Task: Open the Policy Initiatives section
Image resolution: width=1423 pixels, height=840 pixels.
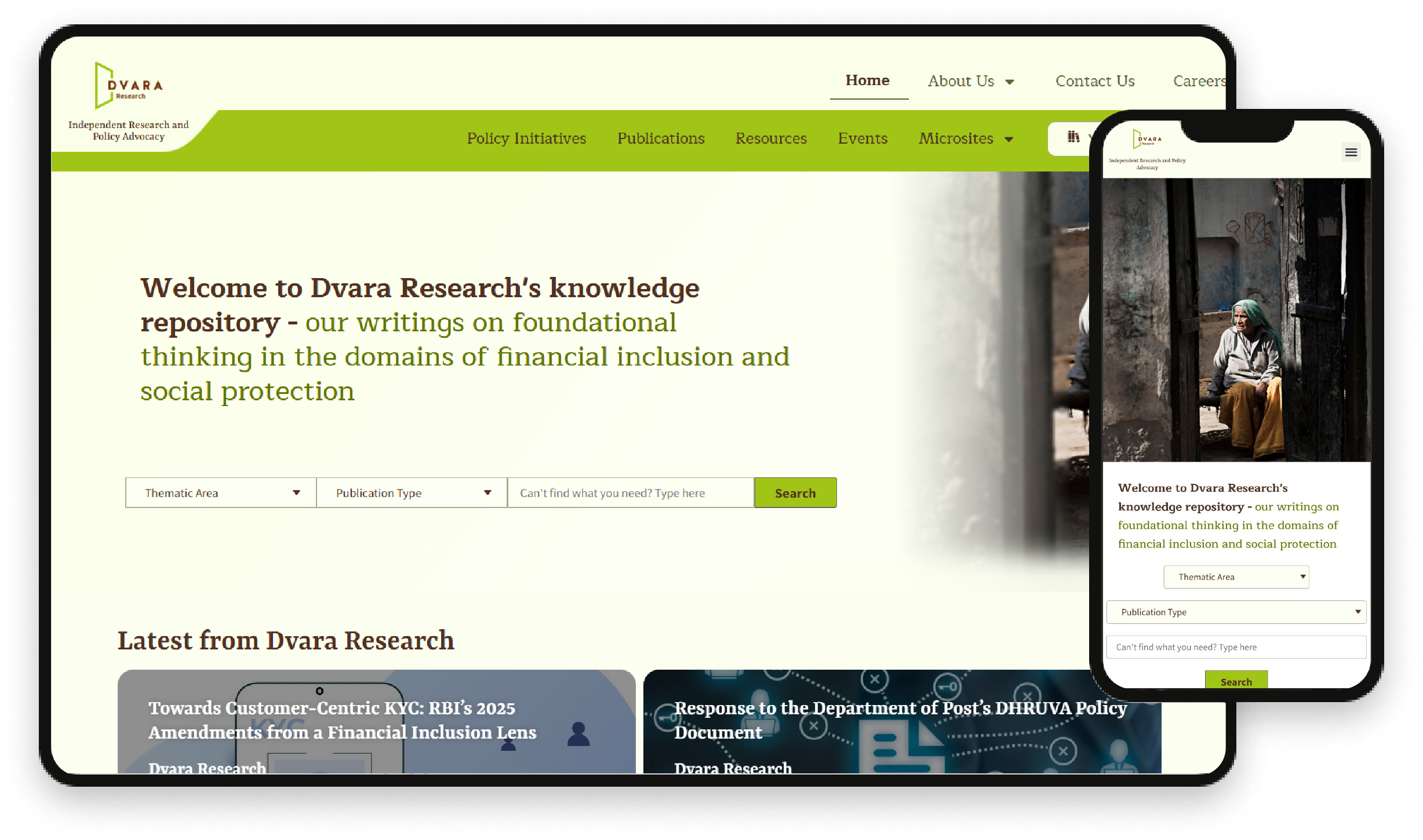Action: (526, 138)
